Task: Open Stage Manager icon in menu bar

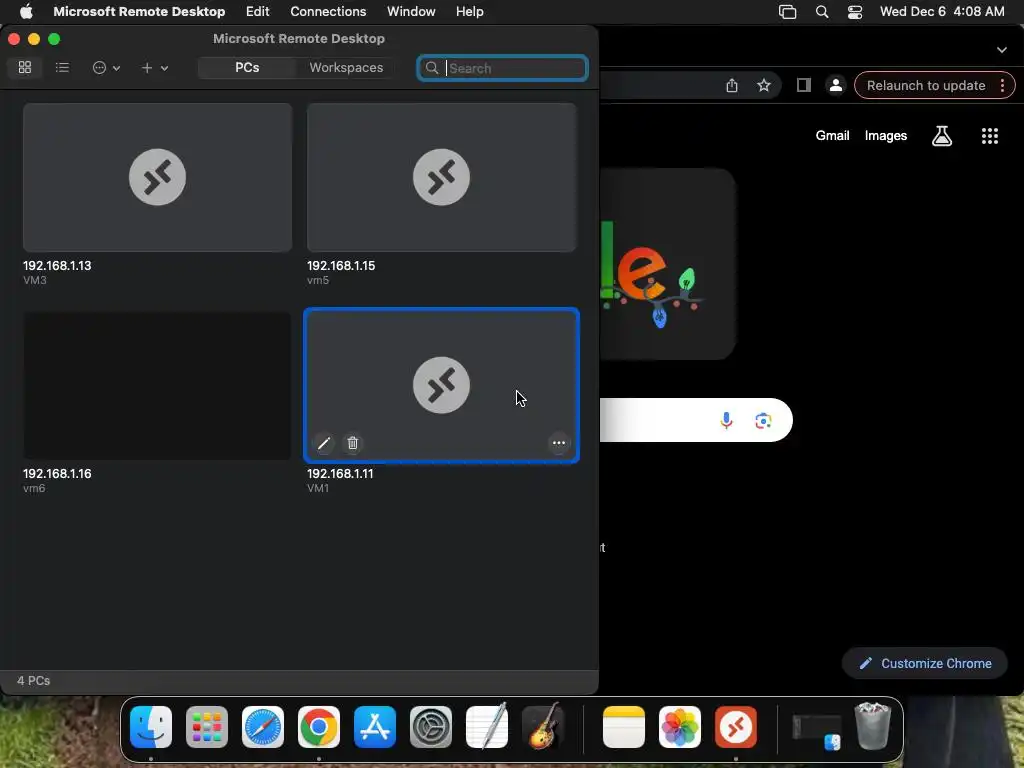Action: coord(788,12)
